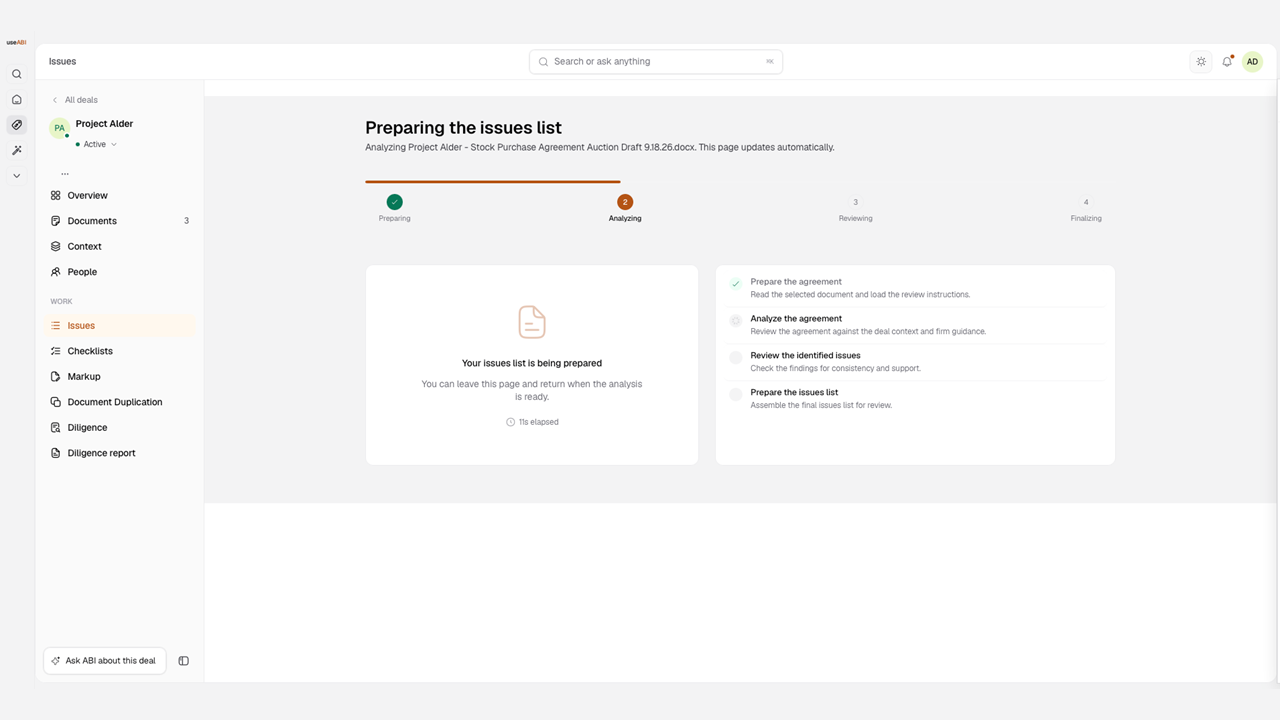This screenshot has height=720, width=1280.
Task: Click the 'Prepare the issues list' task
Action: point(915,399)
